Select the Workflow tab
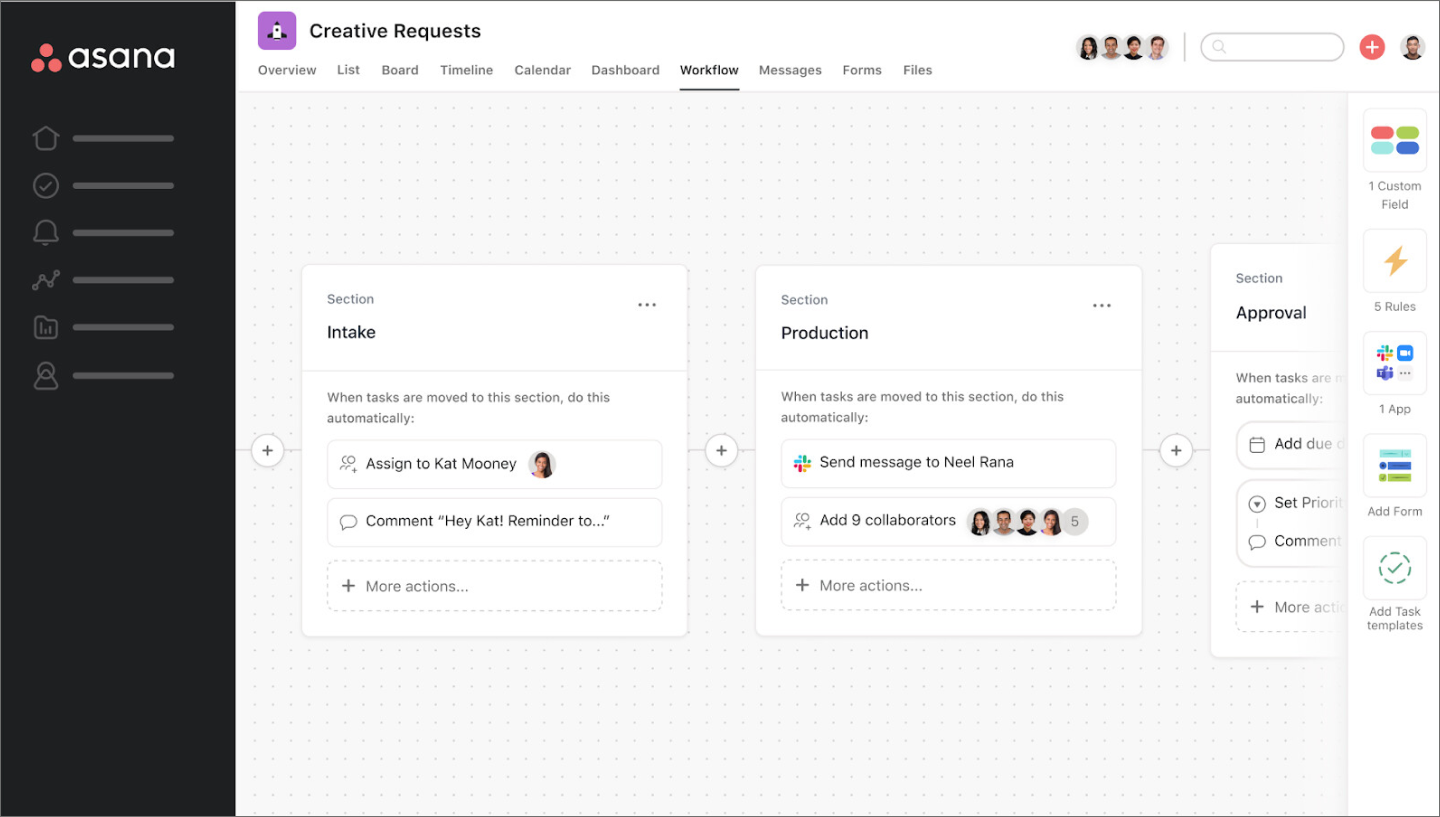The height and width of the screenshot is (817, 1440). [709, 70]
